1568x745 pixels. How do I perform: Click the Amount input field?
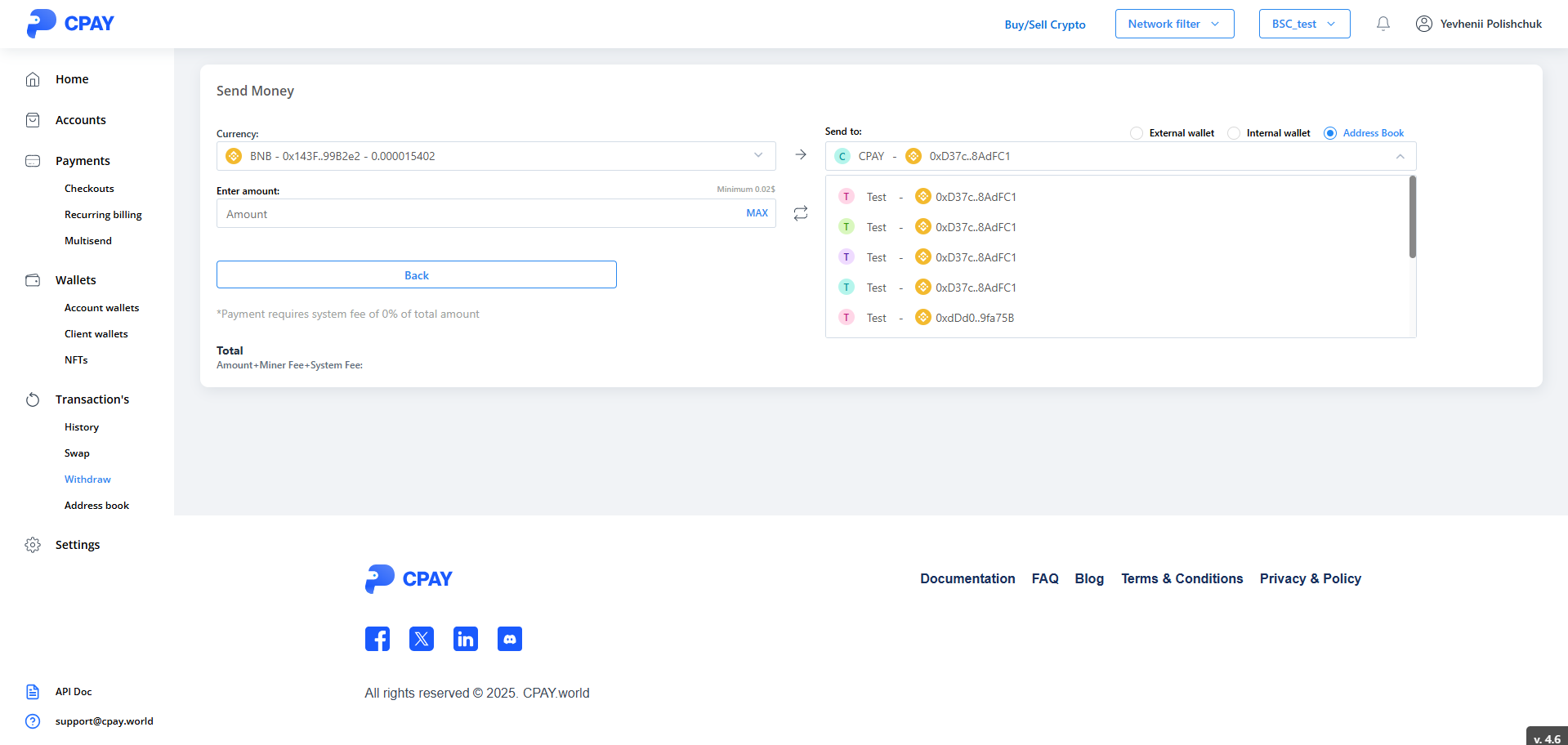(478, 214)
